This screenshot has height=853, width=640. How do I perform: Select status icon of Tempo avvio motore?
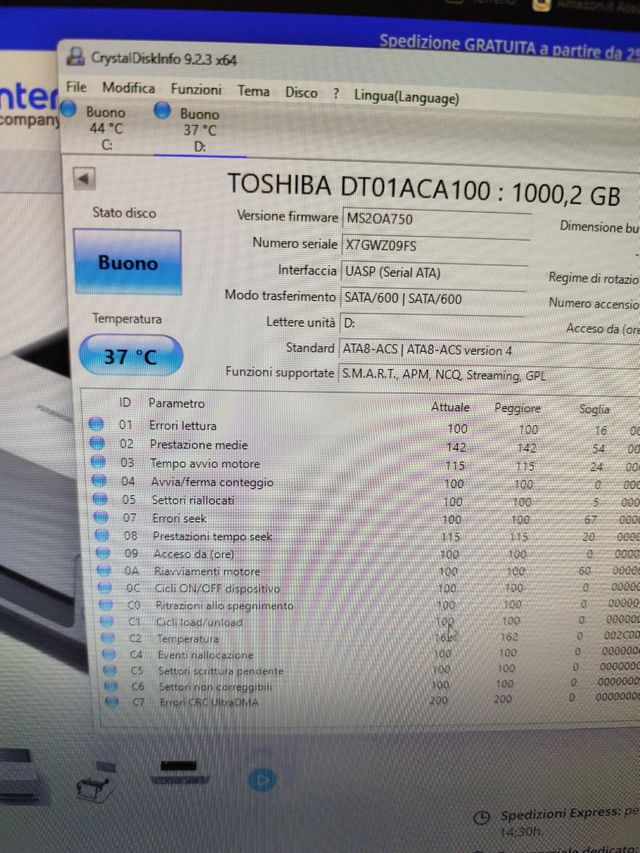pyautogui.click(x=98, y=463)
